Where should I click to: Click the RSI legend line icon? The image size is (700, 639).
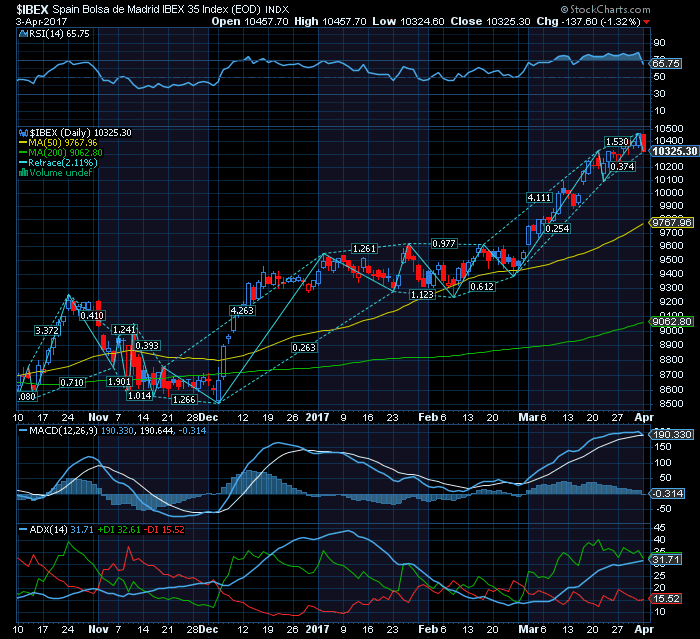click(x=24, y=34)
